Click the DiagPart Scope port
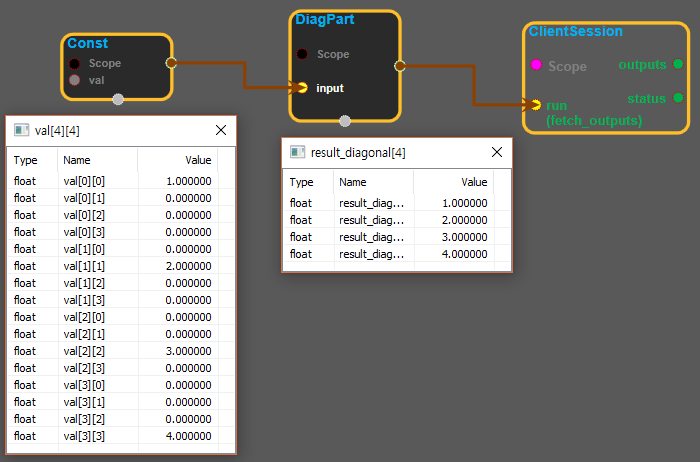Viewport: 700px width, 462px height. tap(302, 54)
